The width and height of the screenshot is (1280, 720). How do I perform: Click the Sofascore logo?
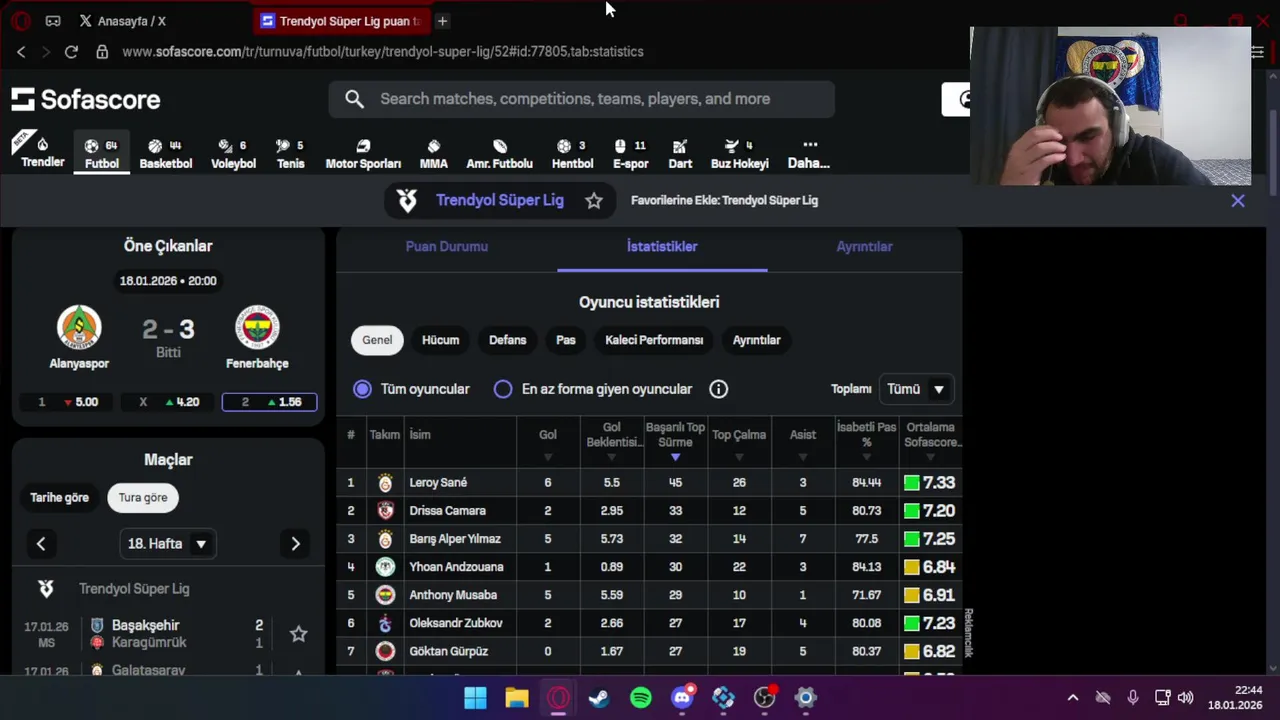(86, 99)
